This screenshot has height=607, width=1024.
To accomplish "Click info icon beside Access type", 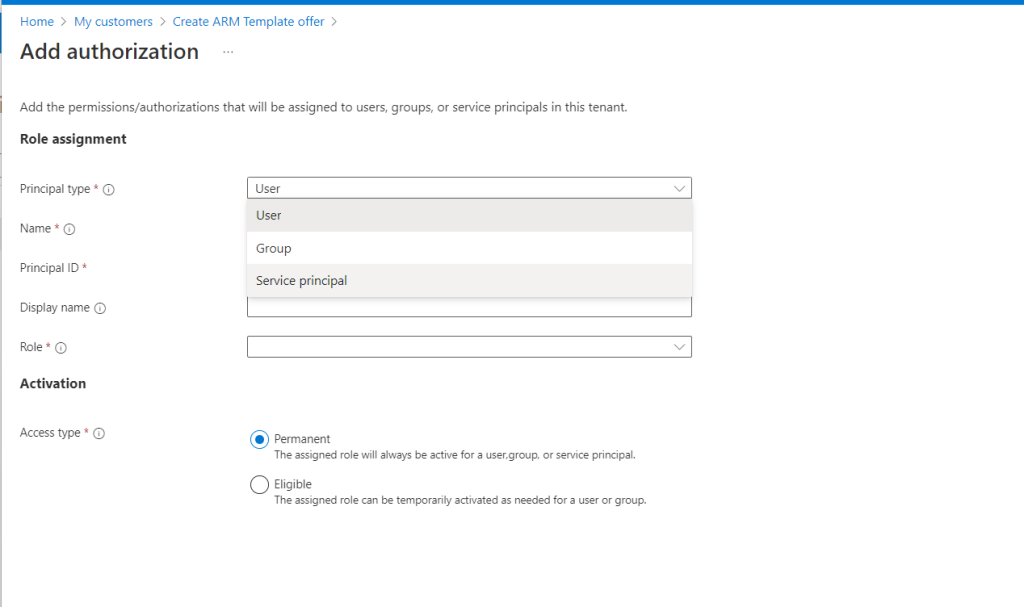I will (x=99, y=434).
